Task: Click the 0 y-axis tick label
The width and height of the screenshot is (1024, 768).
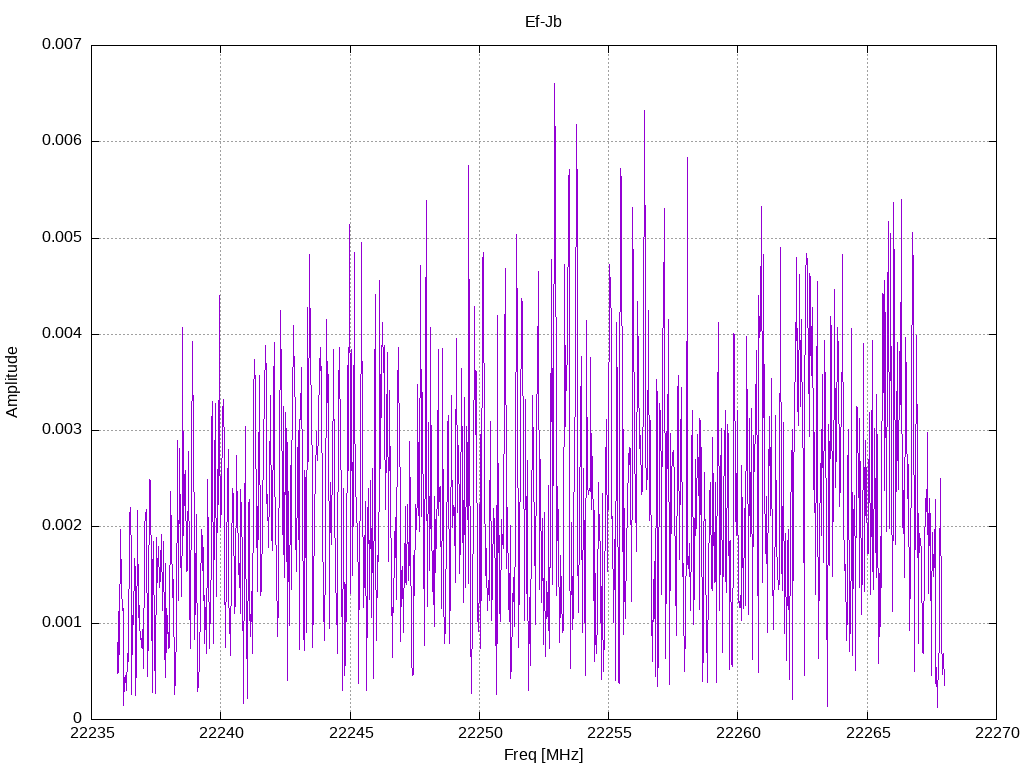Action: click(78, 718)
